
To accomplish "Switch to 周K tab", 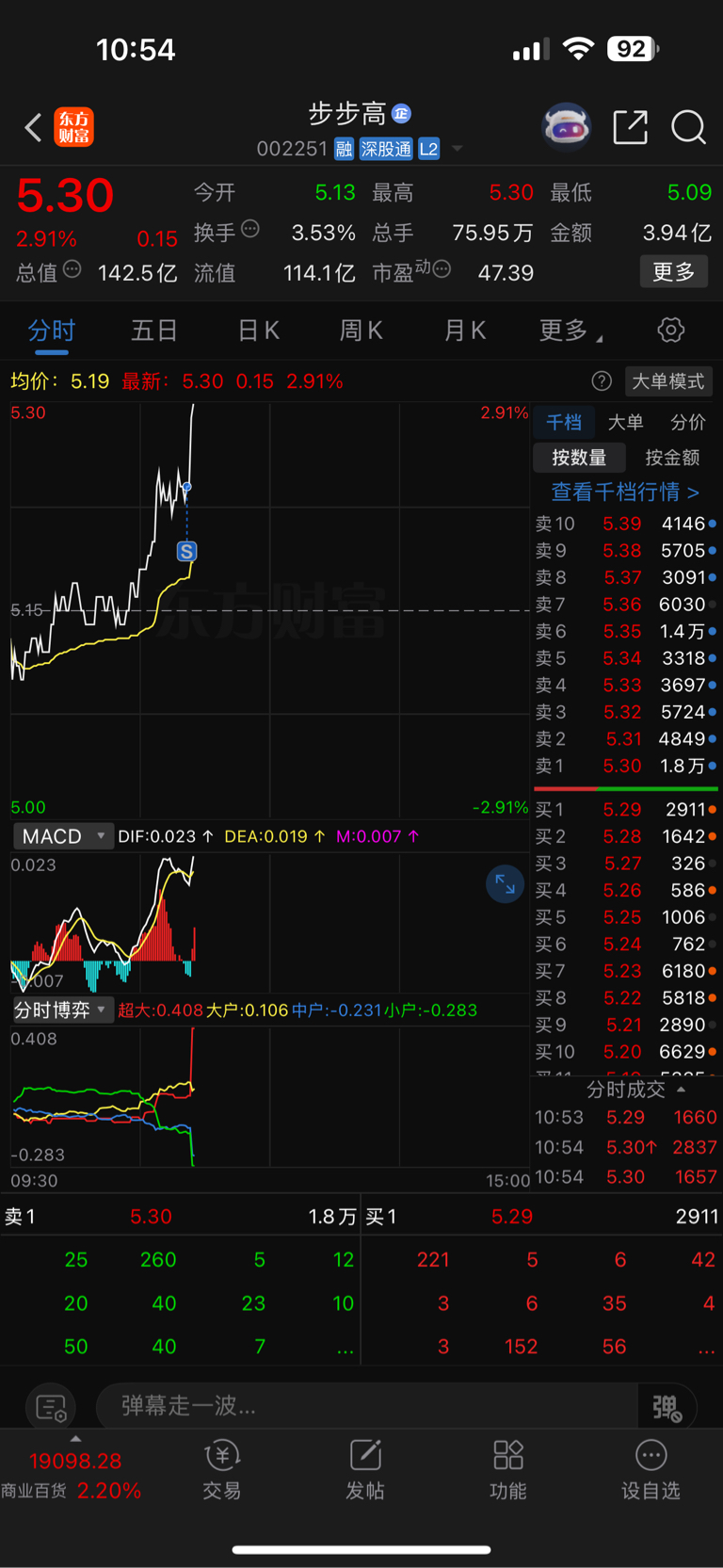I will (361, 331).
